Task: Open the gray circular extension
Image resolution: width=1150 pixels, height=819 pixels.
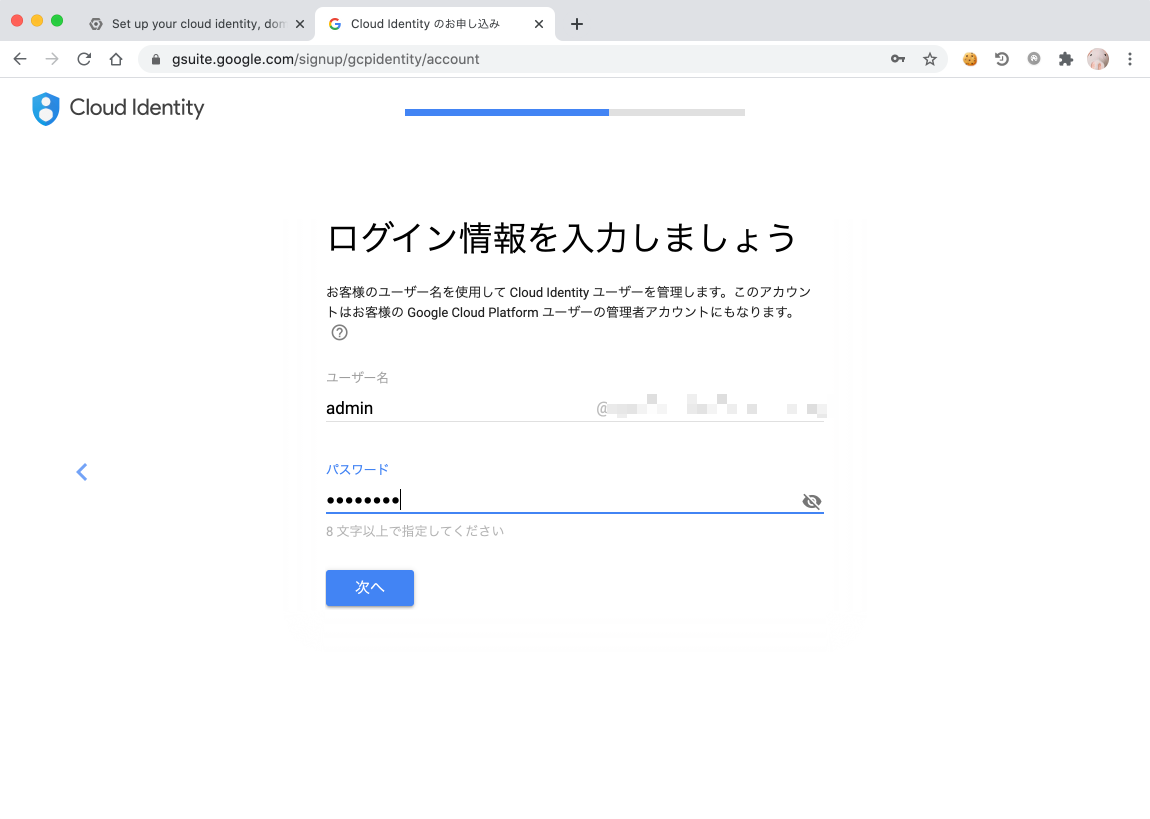Action: coord(1034,59)
